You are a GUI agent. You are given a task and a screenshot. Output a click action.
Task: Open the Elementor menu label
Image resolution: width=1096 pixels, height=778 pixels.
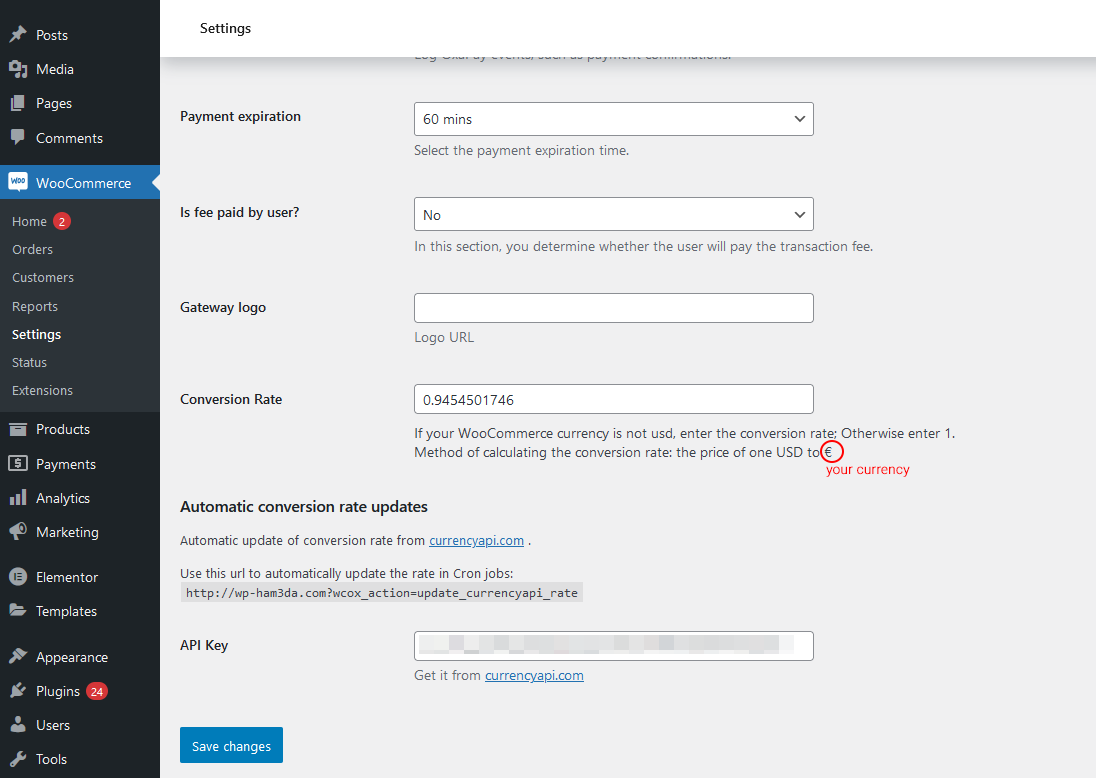(67, 577)
